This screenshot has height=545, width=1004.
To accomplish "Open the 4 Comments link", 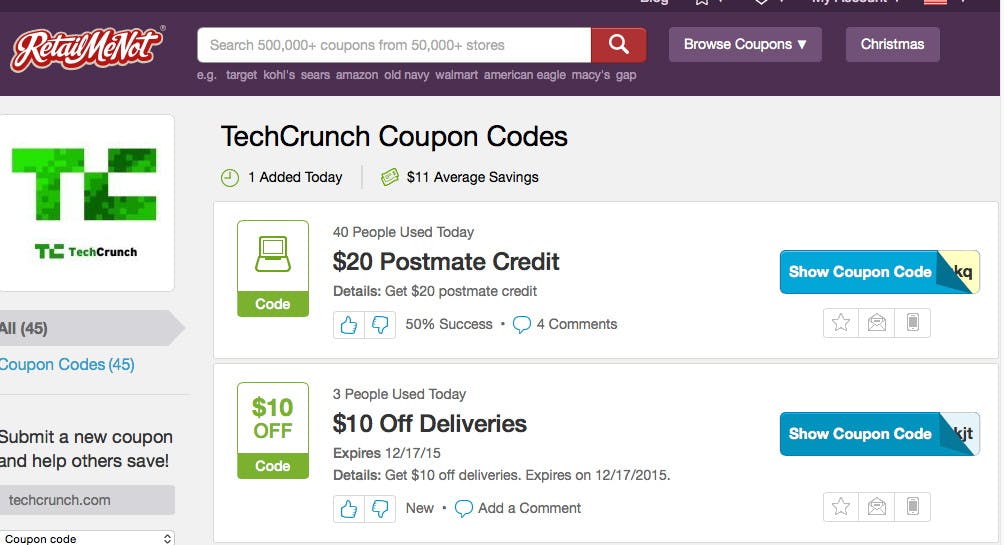I will pyautogui.click(x=565, y=325).
